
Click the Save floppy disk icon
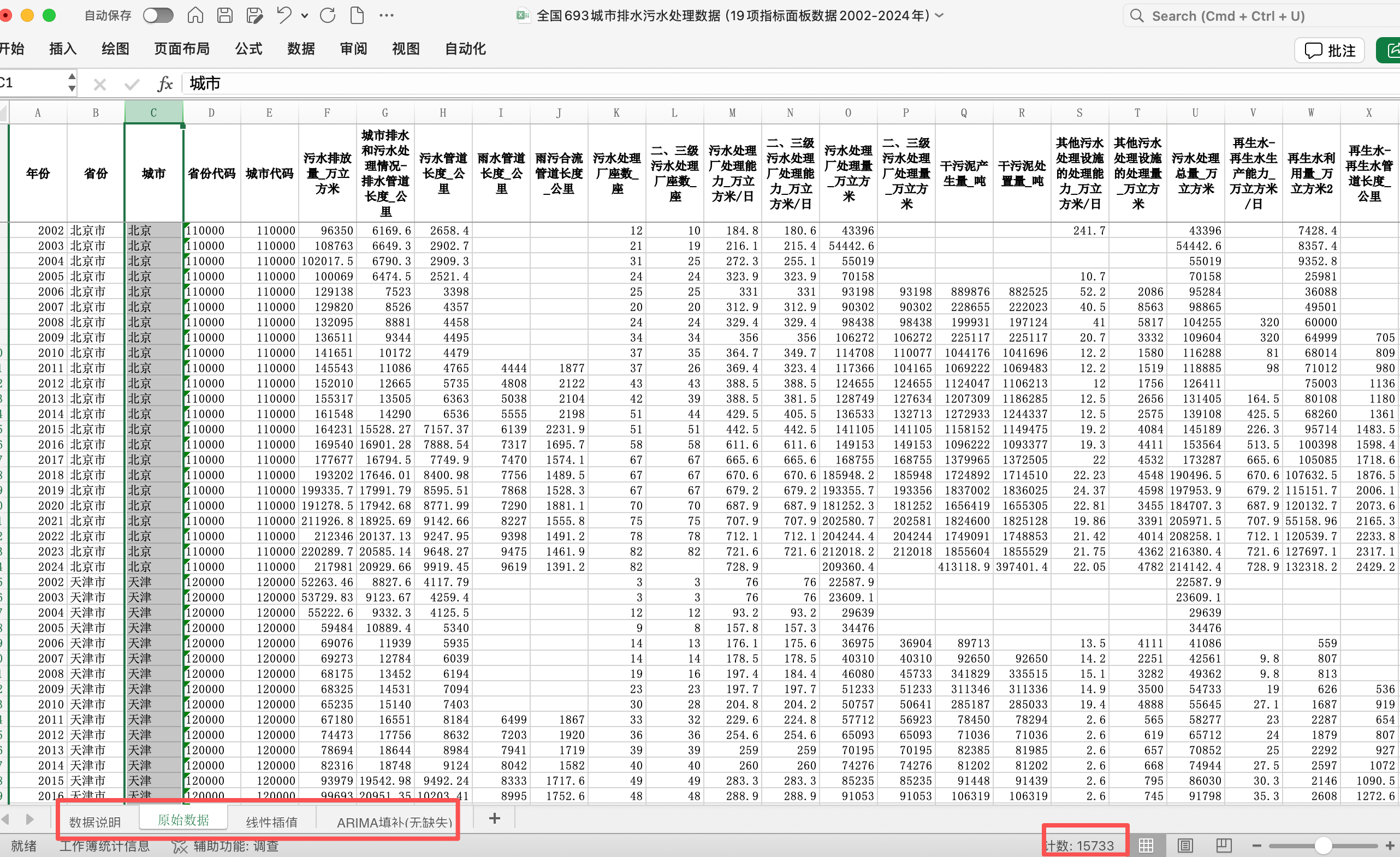[x=225, y=15]
